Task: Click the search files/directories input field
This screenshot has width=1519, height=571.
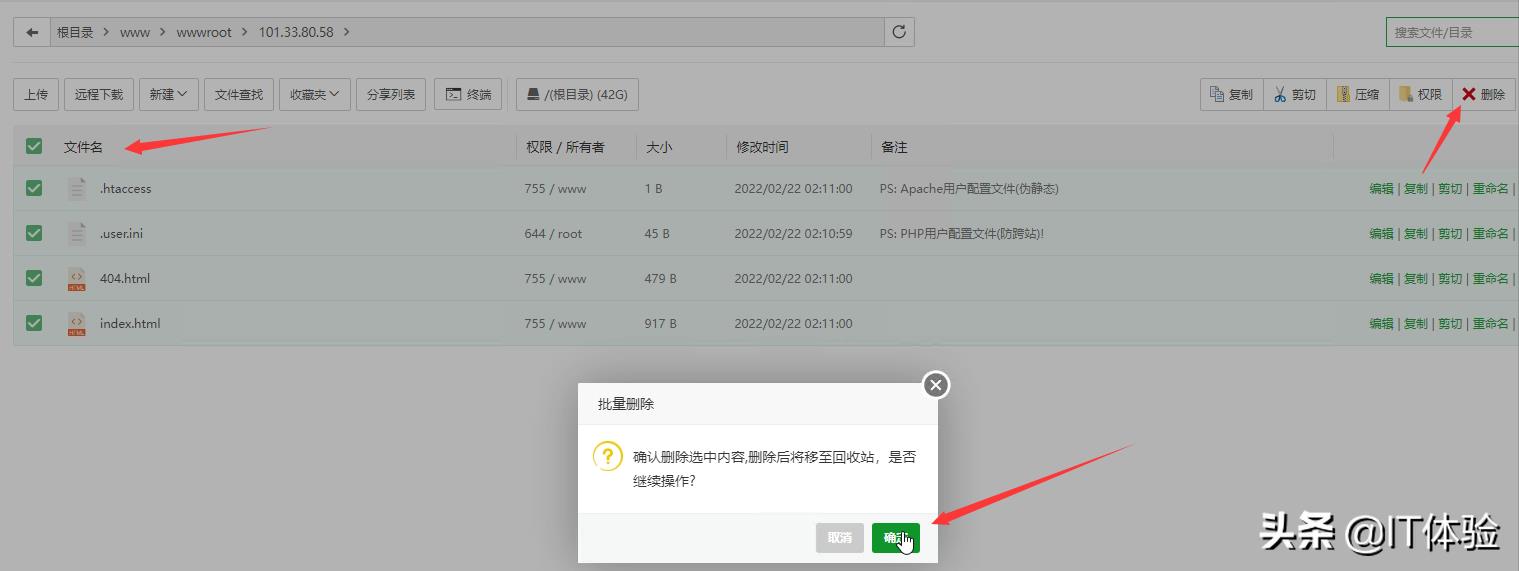Action: point(1452,32)
